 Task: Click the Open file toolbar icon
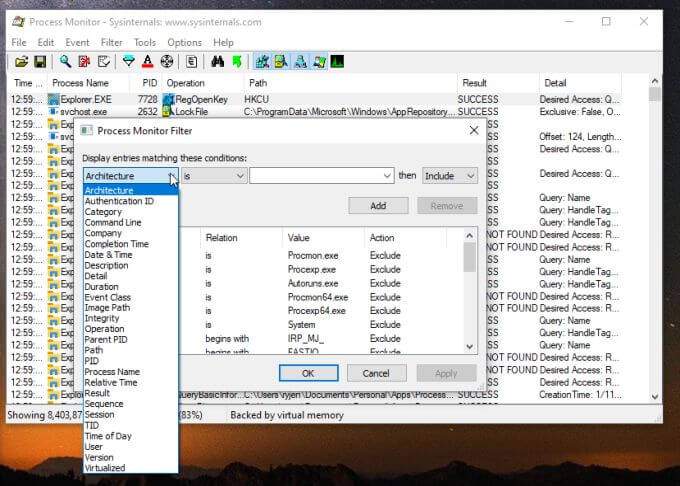coord(21,62)
